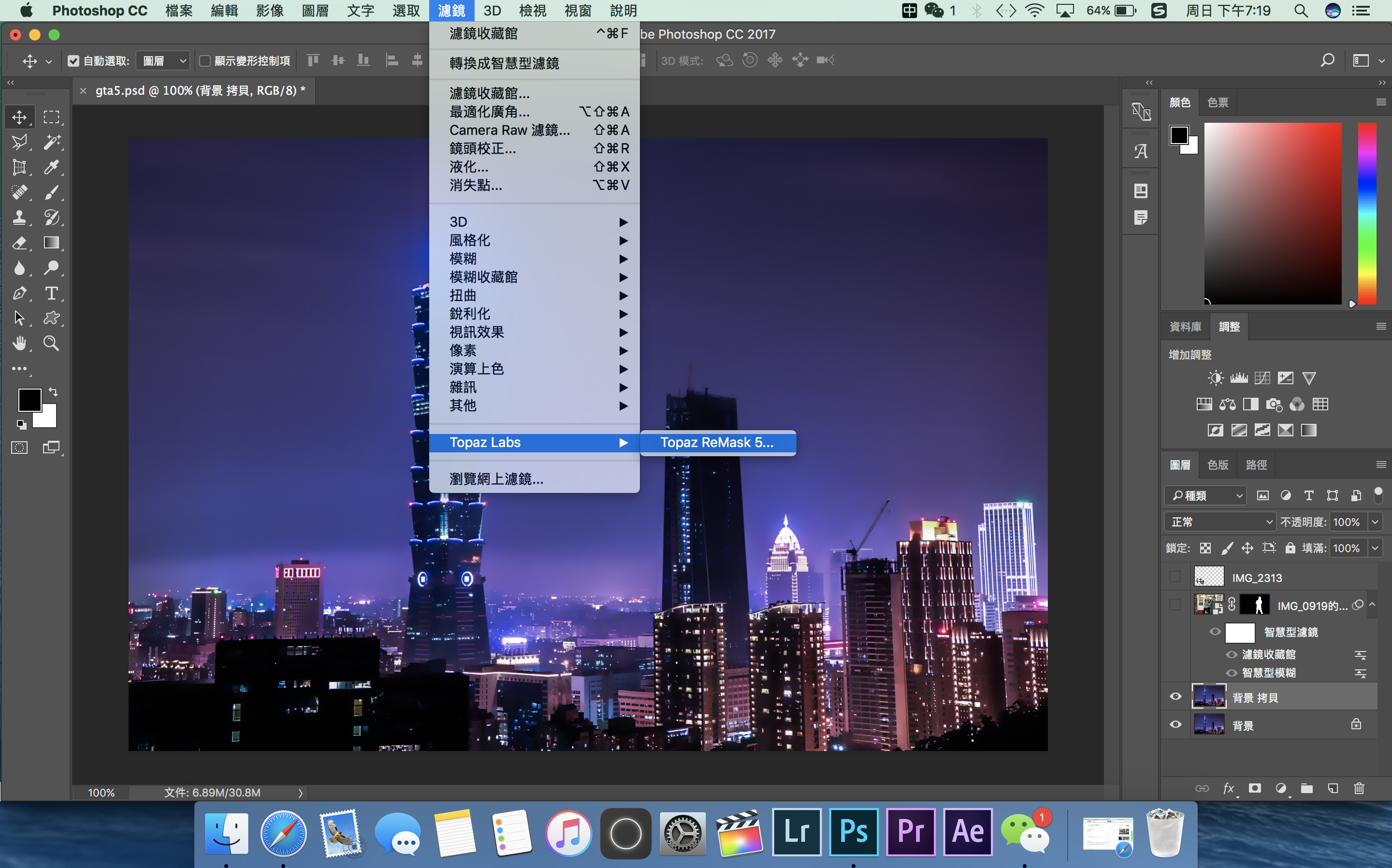This screenshot has width=1392, height=868.
Task: Select the Rectangular Marquee tool
Action: (51, 117)
